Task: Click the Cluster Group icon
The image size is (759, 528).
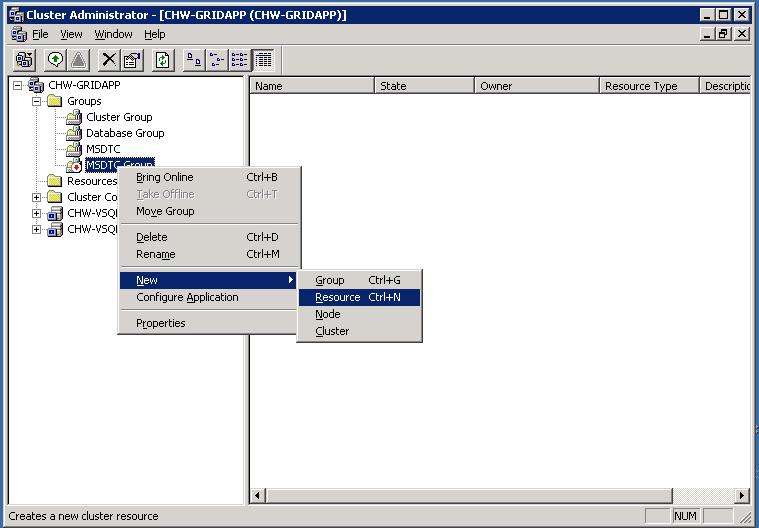Action: tap(74, 117)
